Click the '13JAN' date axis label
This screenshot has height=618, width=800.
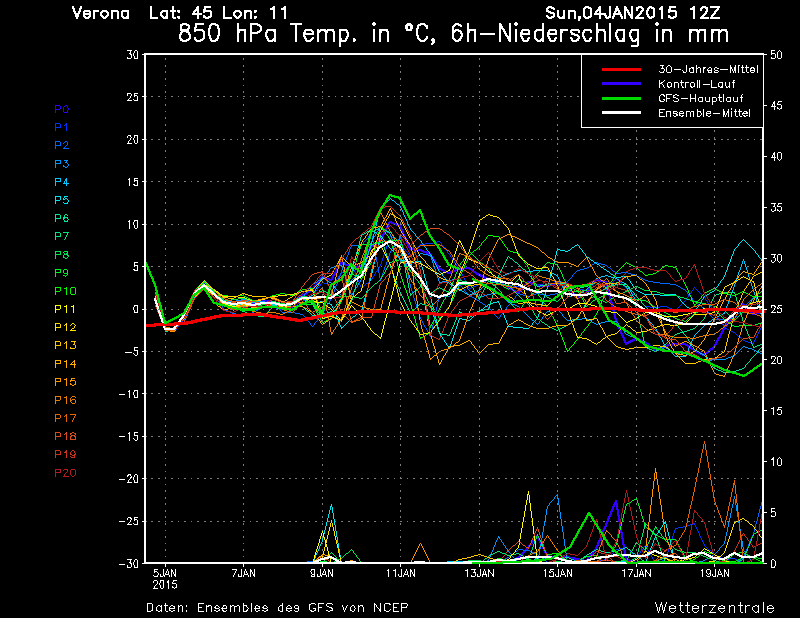click(x=479, y=573)
